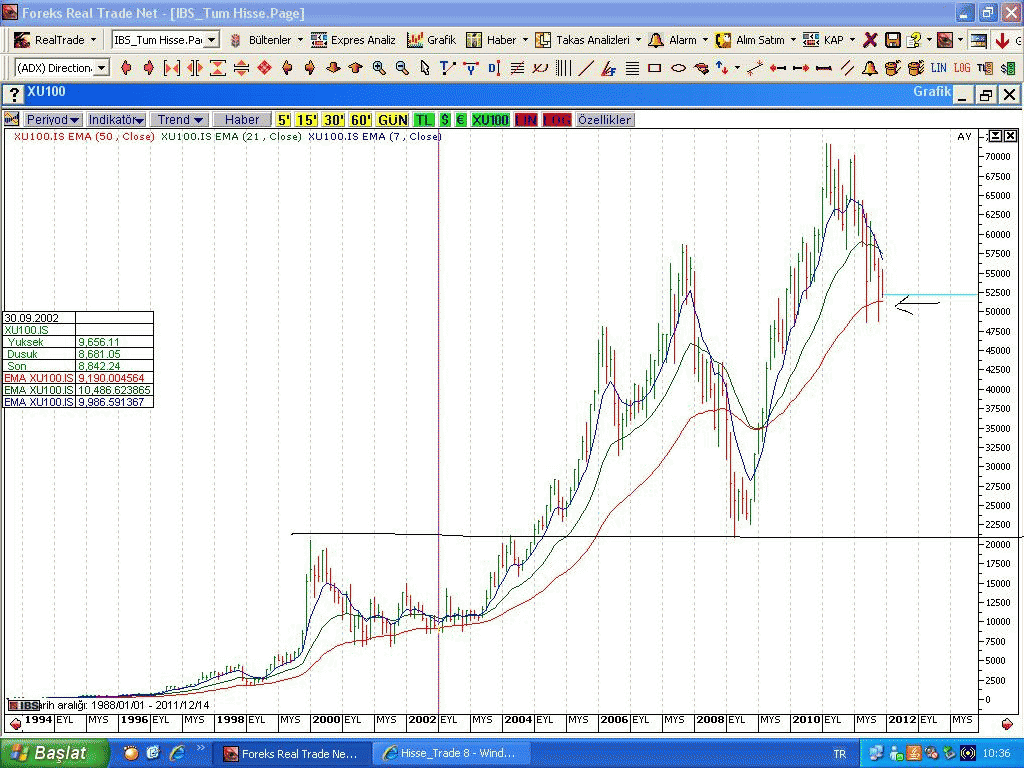Open the (ADX) Direction indicator combo box

click(x=62, y=68)
